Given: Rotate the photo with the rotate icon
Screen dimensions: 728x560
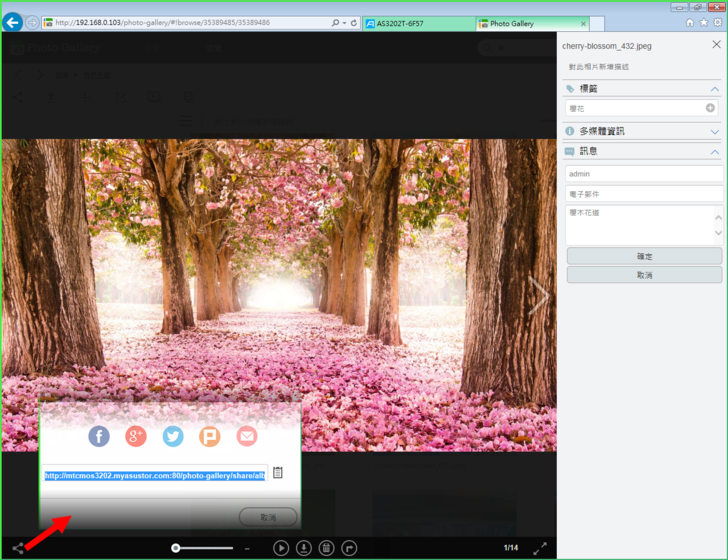Looking at the screenshot, I should (x=349, y=548).
